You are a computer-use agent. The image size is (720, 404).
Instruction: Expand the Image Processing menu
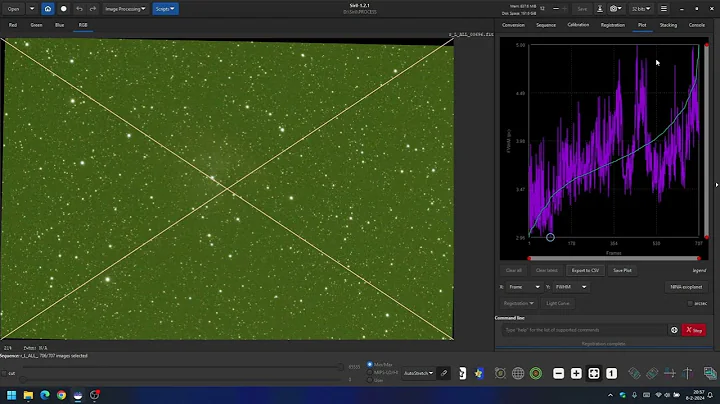coord(124,9)
